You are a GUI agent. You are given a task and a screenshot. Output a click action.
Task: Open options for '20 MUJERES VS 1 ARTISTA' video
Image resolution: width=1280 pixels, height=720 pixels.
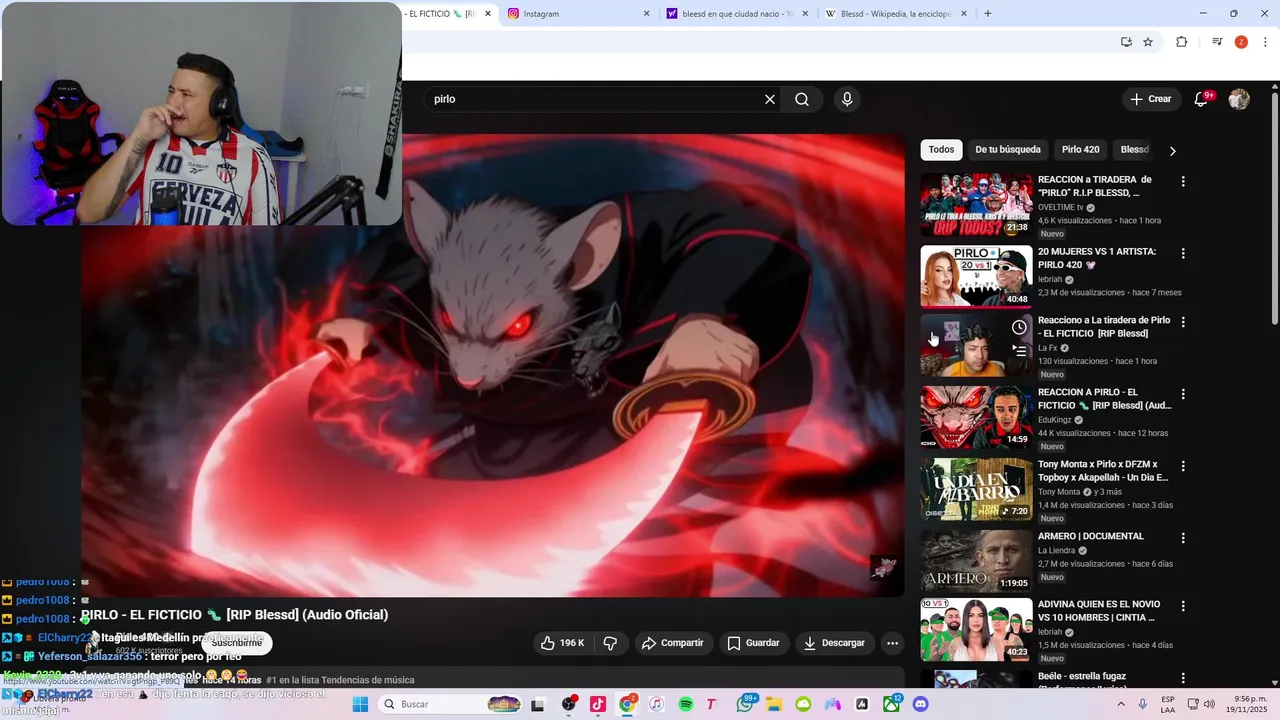[x=1183, y=254]
